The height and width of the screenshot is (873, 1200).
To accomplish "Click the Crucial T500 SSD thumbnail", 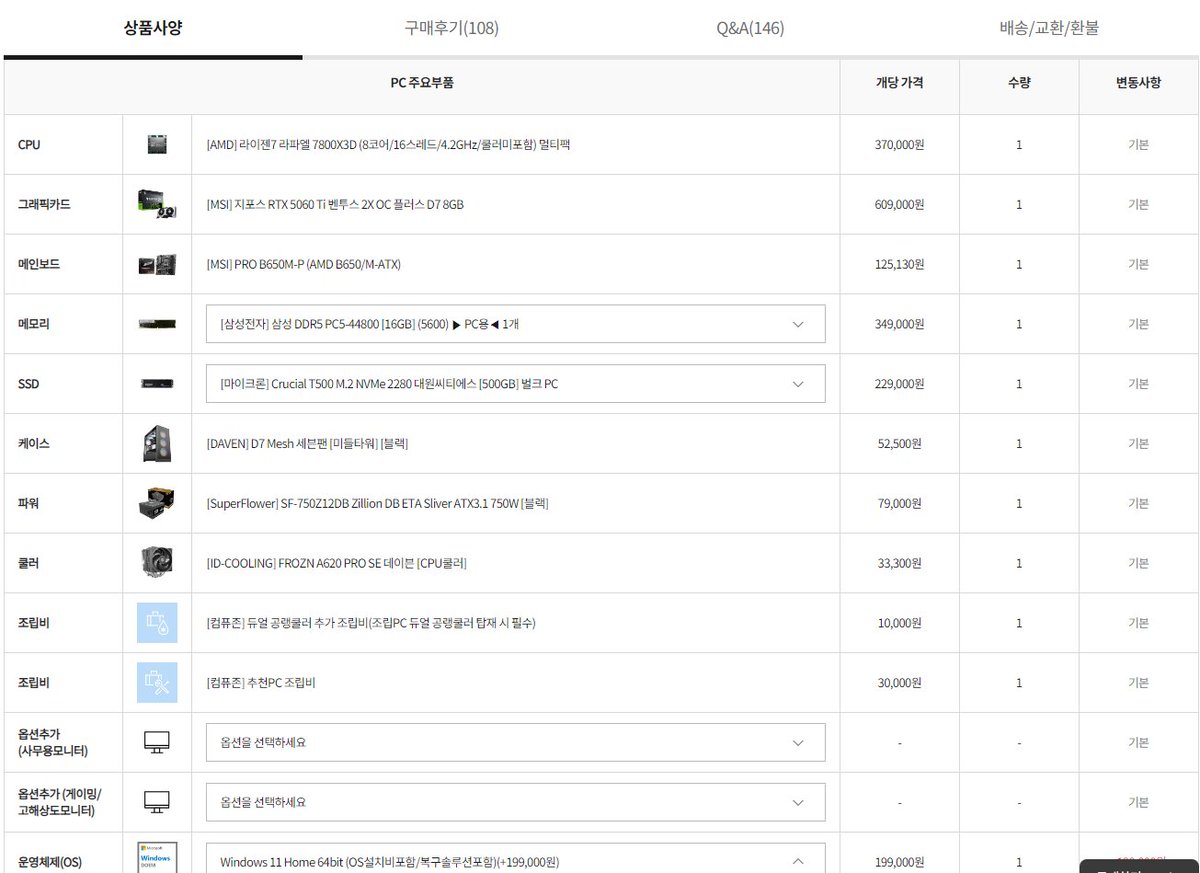I will point(157,384).
